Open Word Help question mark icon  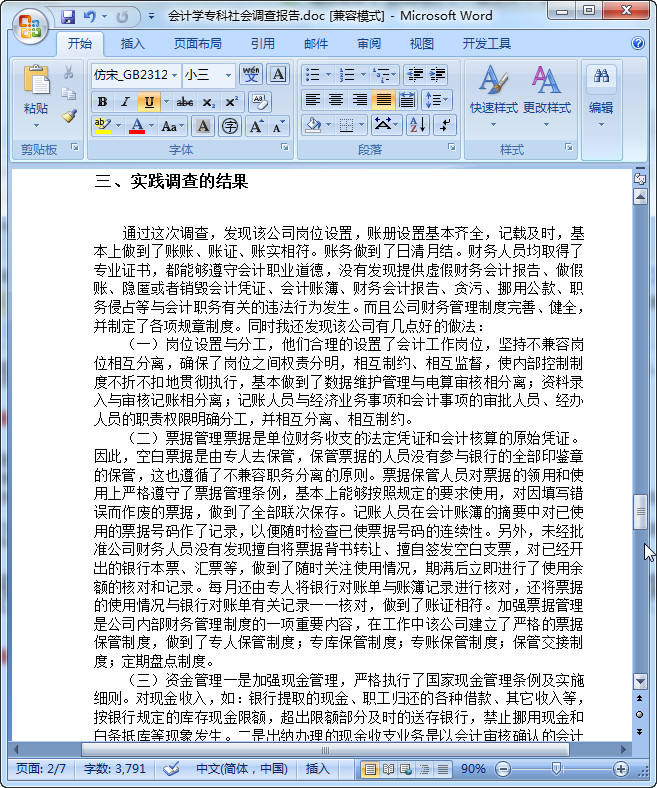click(x=637, y=43)
